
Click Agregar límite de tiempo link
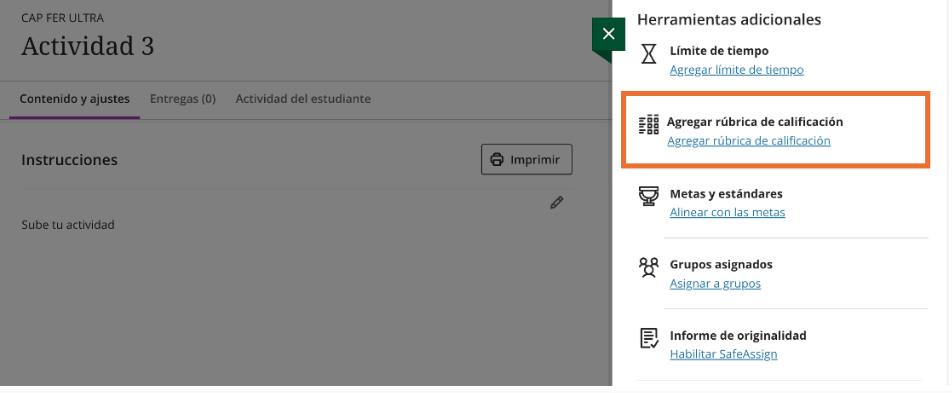(x=736, y=70)
